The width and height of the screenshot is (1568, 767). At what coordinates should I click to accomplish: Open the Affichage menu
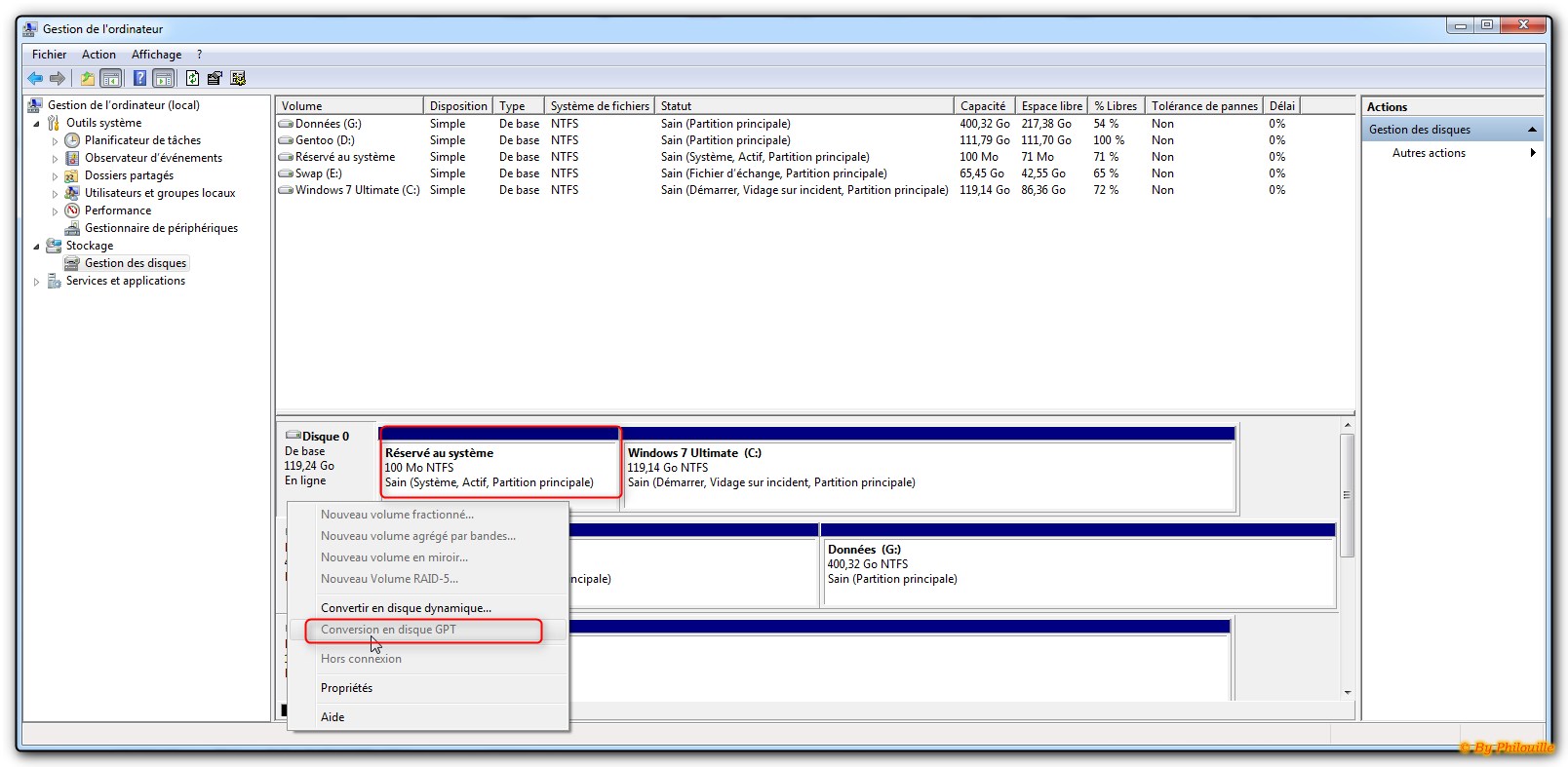(x=156, y=55)
